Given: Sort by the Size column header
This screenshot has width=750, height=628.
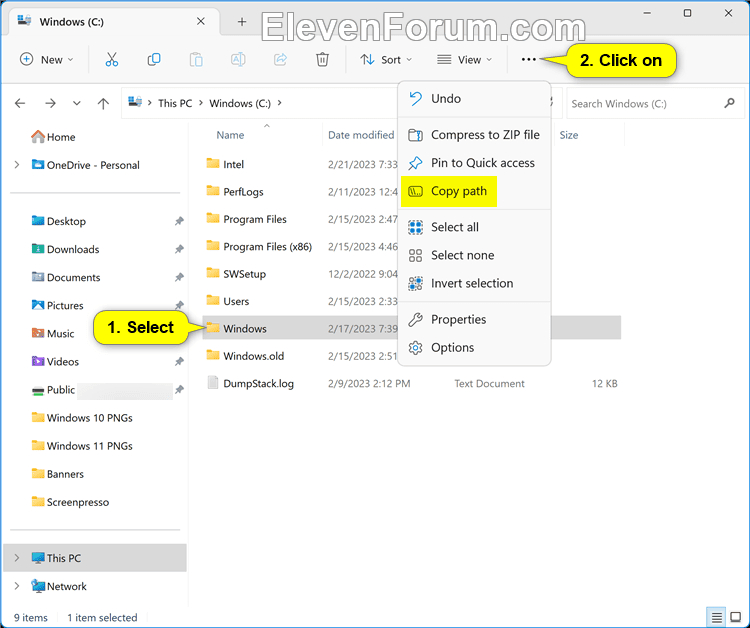Looking at the screenshot, I should click(569, 135).
